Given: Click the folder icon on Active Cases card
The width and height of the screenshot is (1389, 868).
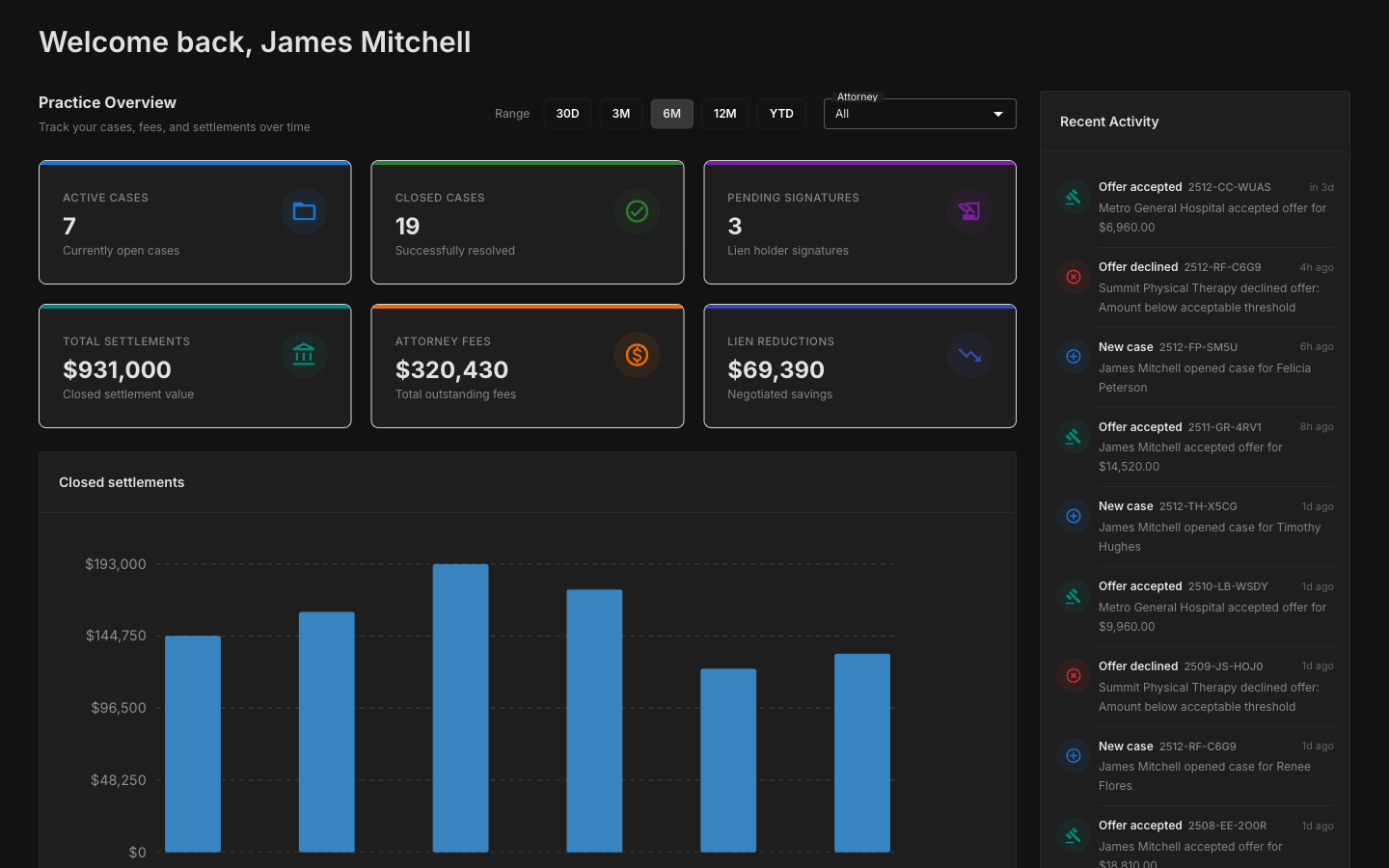Looking at the screenshot, I should [x=305, y=211].
